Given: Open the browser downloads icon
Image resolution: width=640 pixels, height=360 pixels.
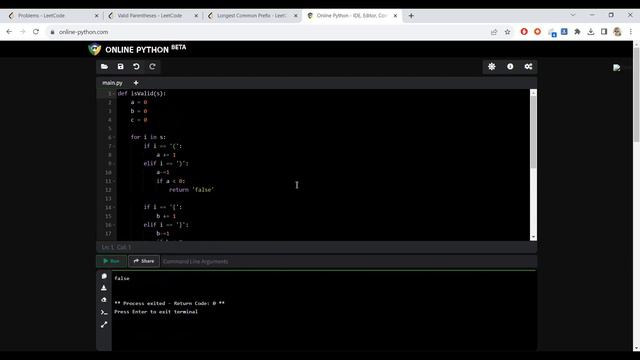Looking at the screenshot, I should click(x=591, y=31).
